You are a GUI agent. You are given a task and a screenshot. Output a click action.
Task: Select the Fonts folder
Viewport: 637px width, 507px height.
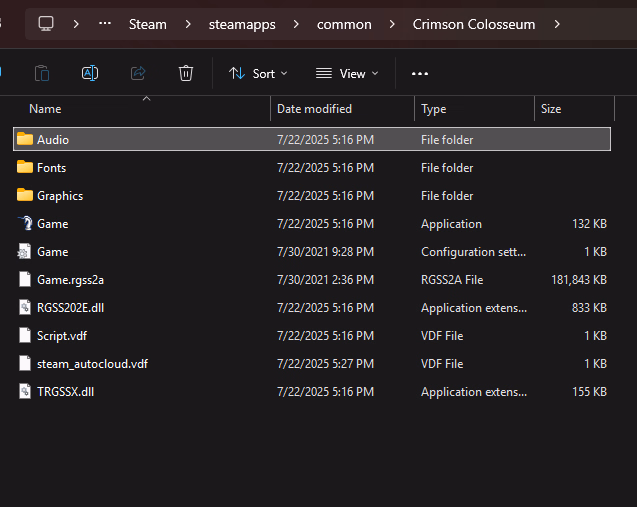tap(312, 167)
